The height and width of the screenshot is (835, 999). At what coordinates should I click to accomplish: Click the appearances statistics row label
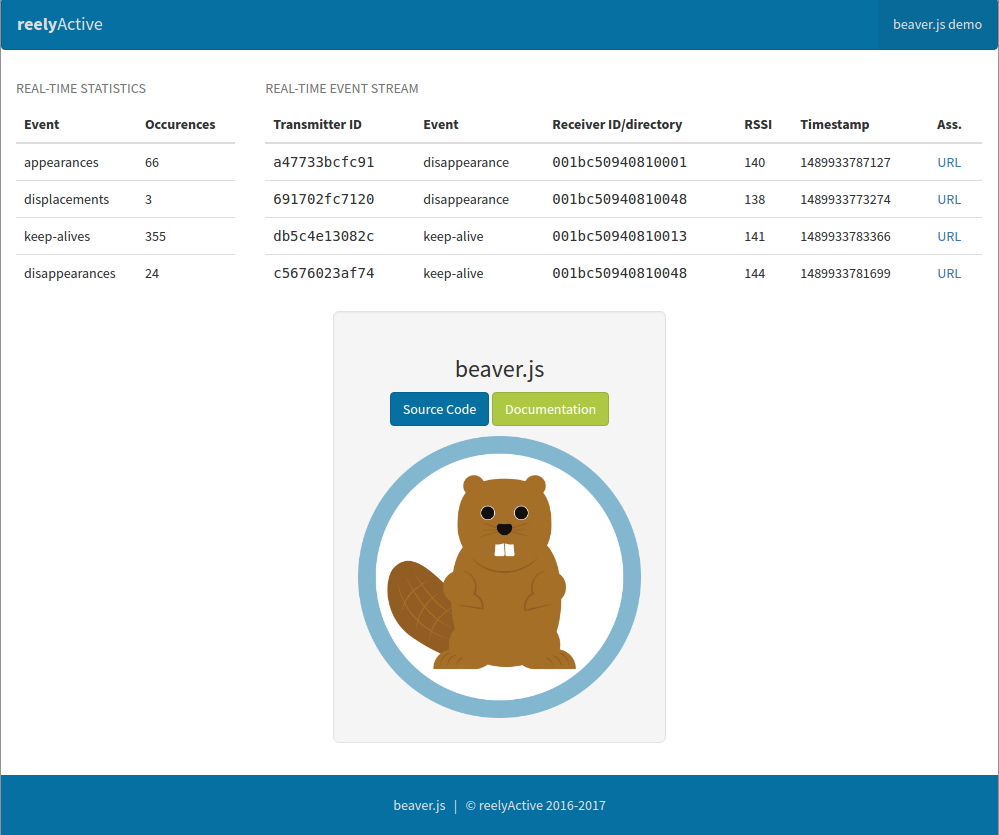pyautogui.click(x=61, y=162)
